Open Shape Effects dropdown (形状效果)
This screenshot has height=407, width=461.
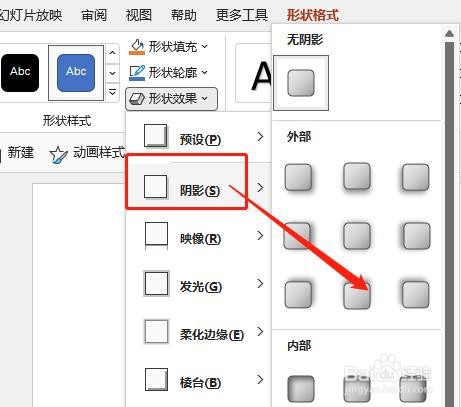(172, 99)
